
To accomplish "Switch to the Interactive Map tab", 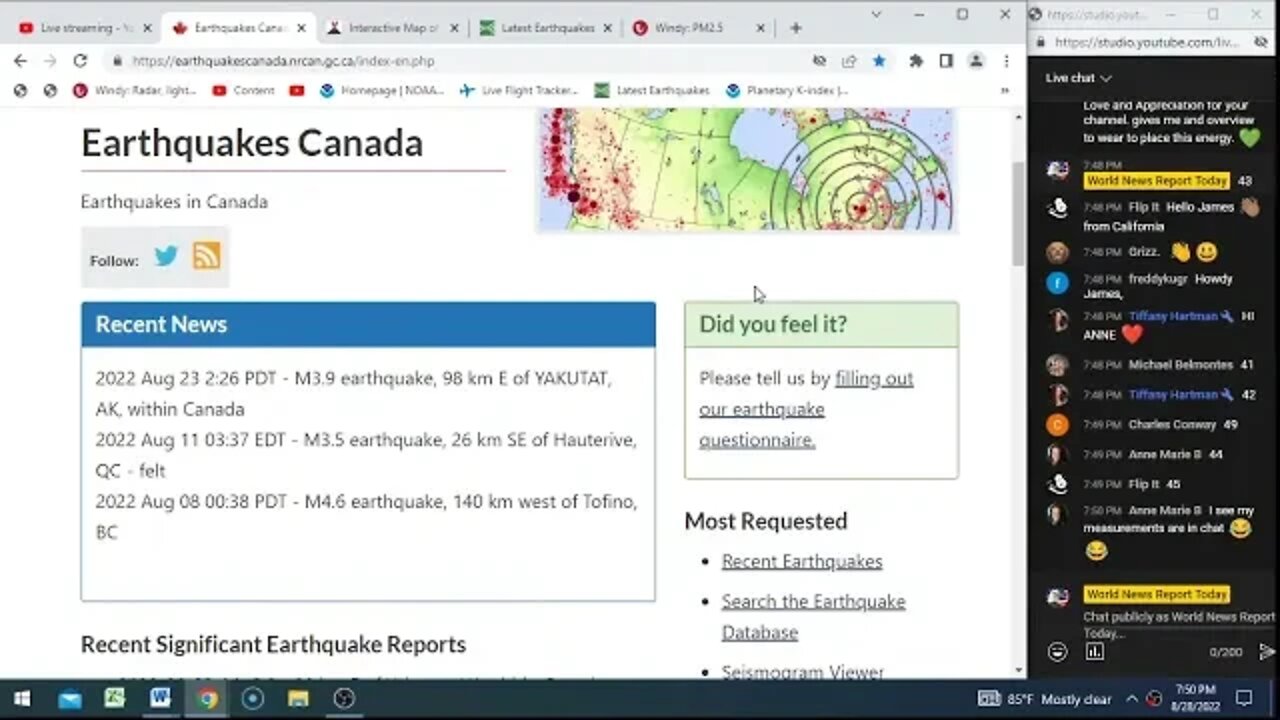I will 392,28.
